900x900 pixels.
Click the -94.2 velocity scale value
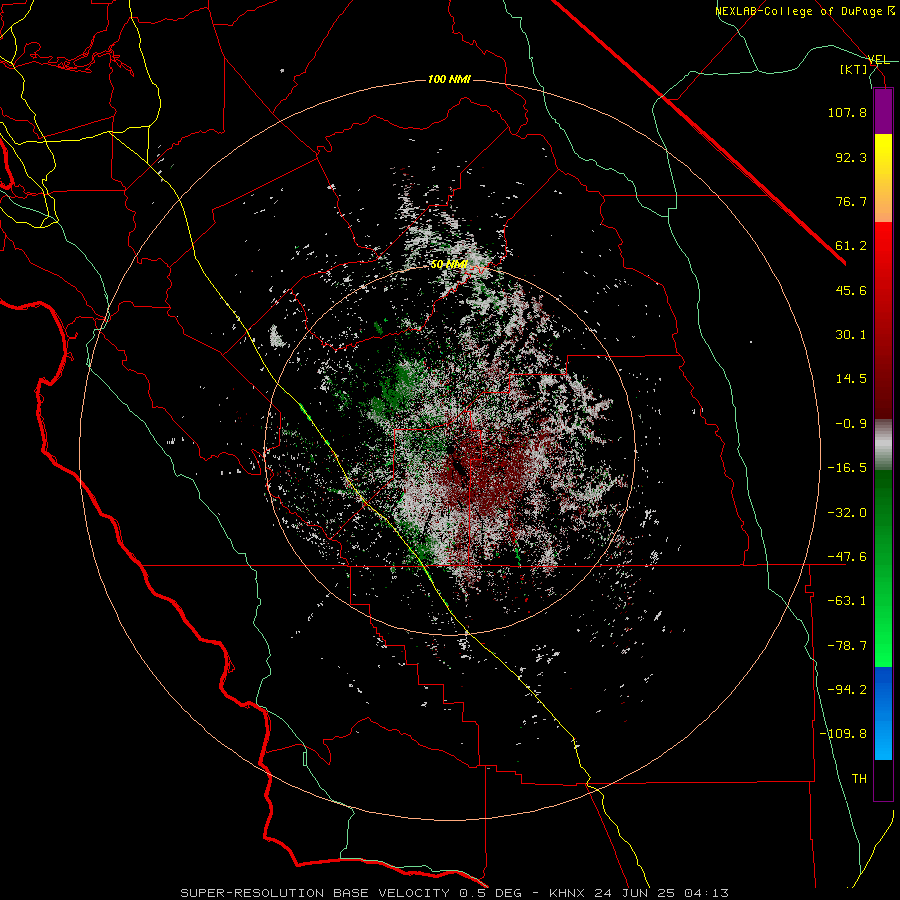(x=847, y=690)
